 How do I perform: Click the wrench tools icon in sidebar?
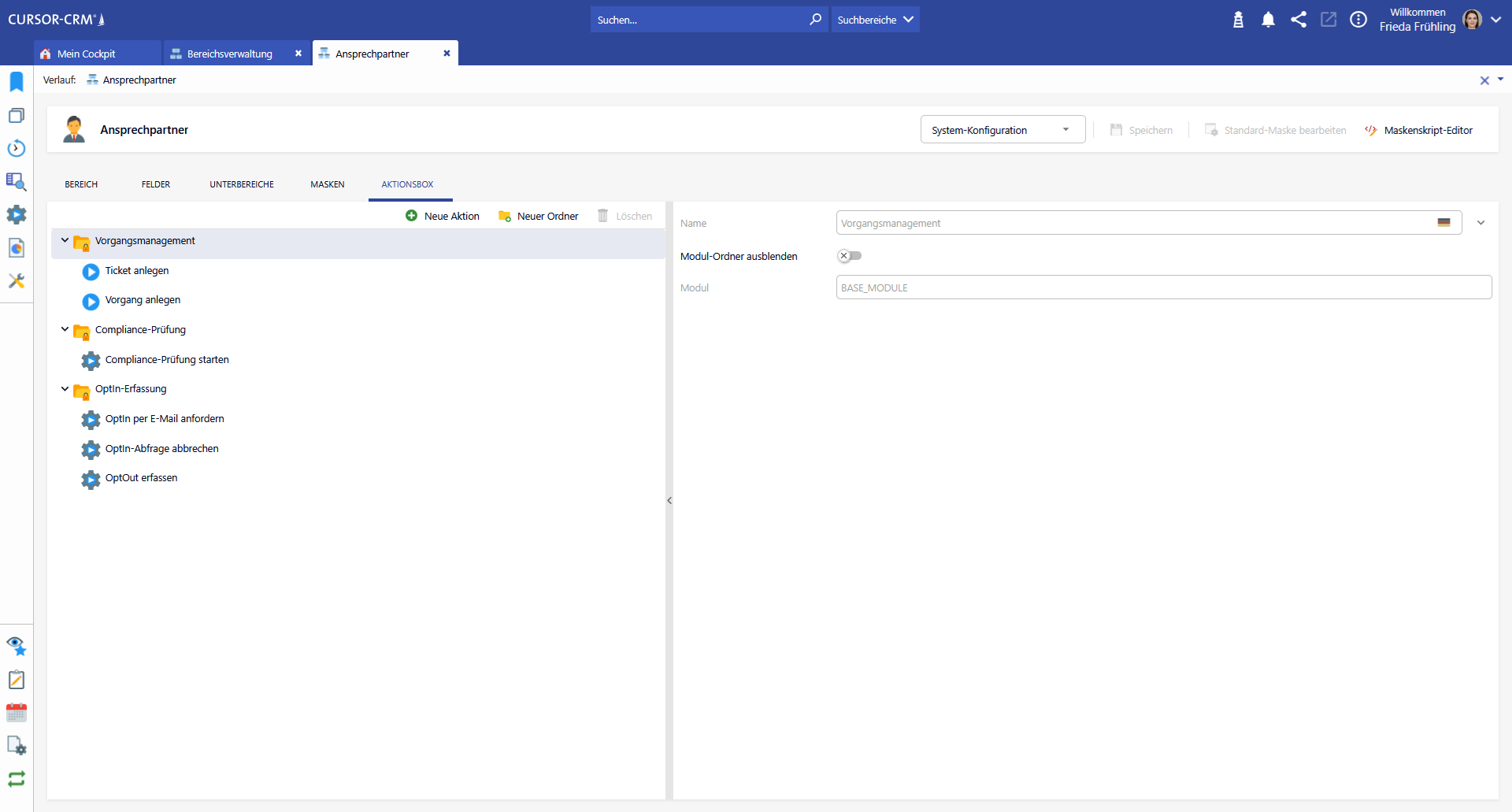pos(17,281)
